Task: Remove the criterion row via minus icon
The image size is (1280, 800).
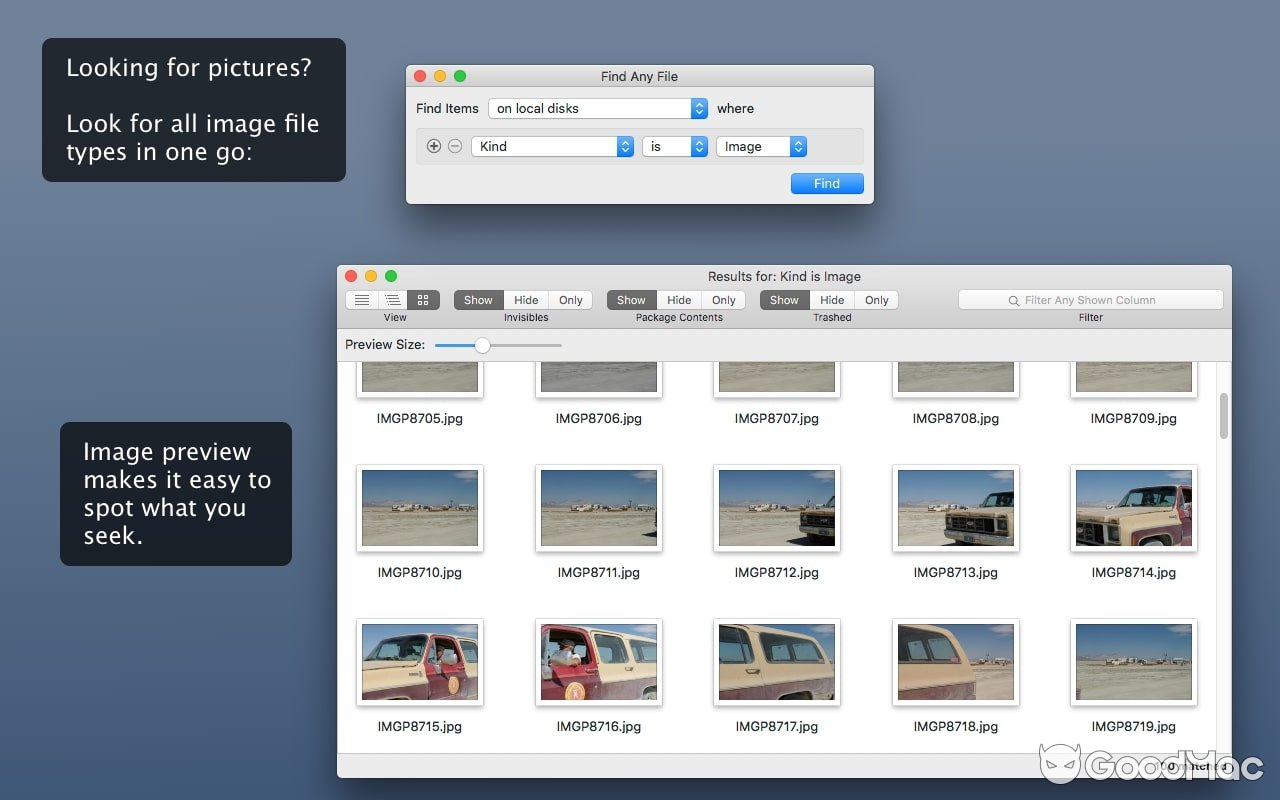Action: tap(456, 146)
